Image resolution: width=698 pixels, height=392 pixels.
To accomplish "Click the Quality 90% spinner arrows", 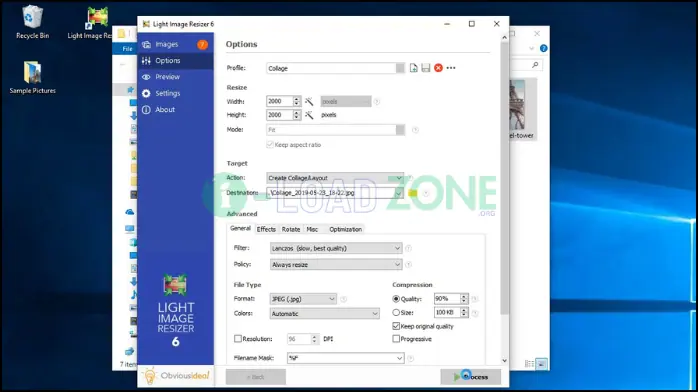I will tap(464, 299).
